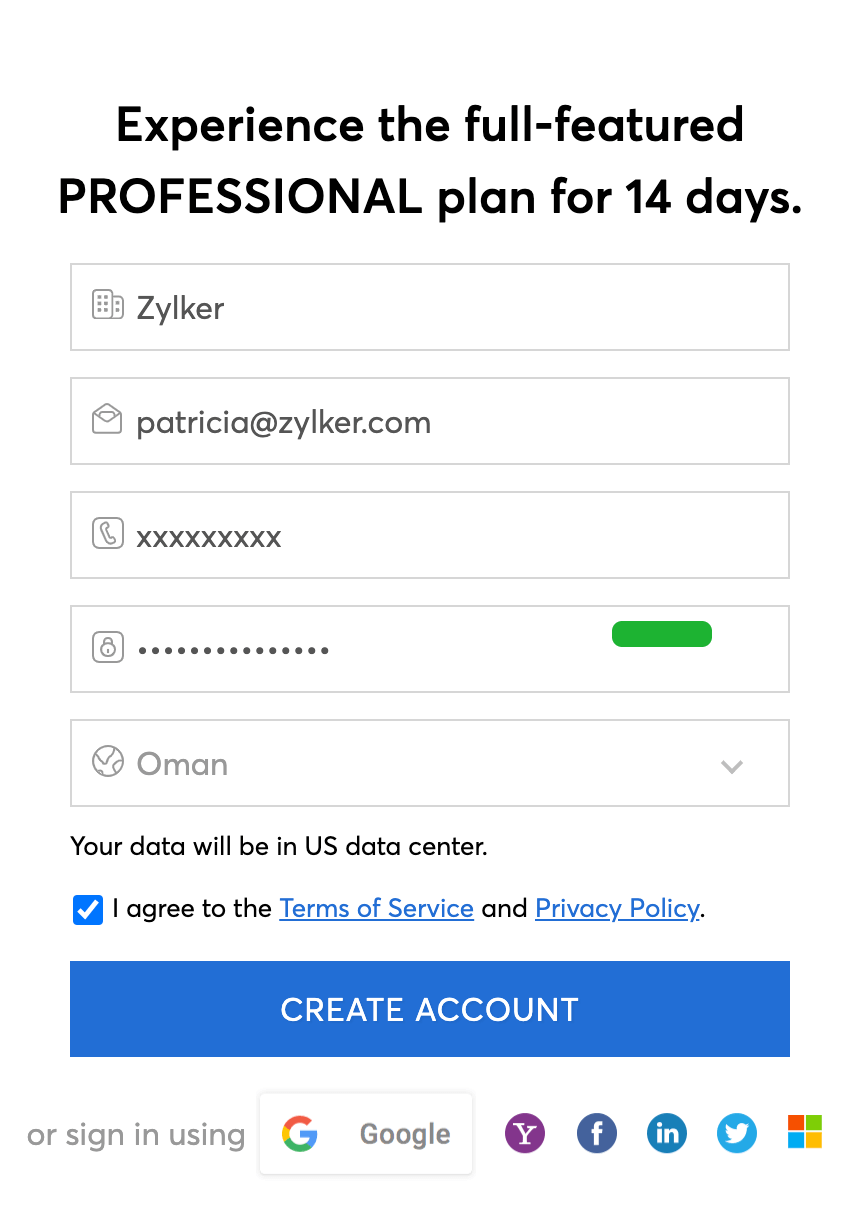Click the Yahoo sign-in icon
Viewport: 862px width, 1226px height.
pyautogui.click(x=525, y=1134)
